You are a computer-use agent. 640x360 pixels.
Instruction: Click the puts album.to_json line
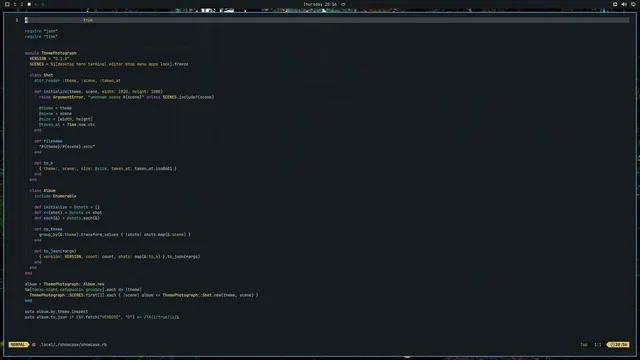102,317
